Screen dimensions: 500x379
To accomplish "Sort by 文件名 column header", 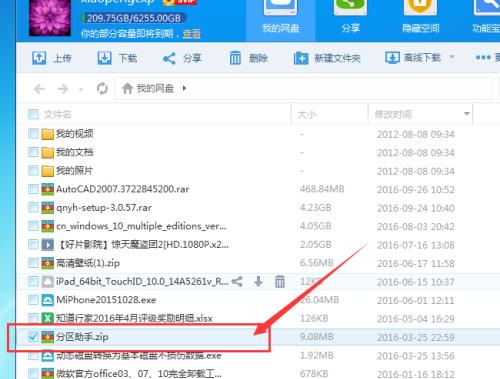I will [x=57, y=115].
